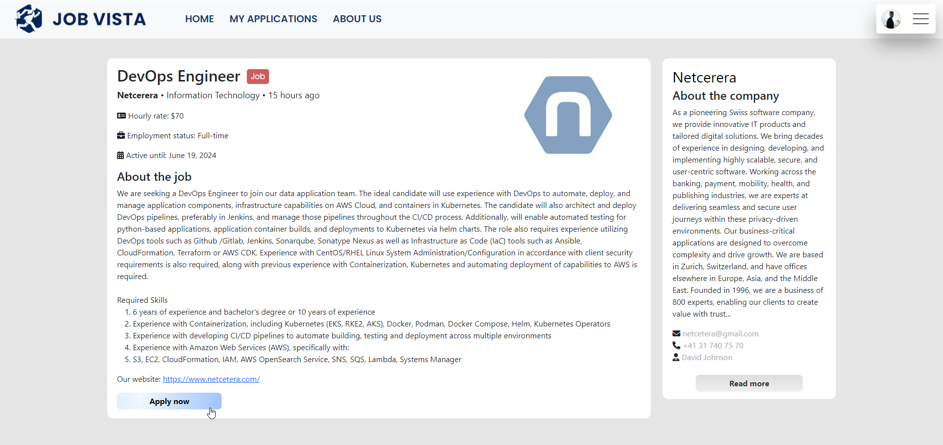943x445 pixels.
Task: Click the netcetera@gmail.com email address
Action: (x=720, y=334)
